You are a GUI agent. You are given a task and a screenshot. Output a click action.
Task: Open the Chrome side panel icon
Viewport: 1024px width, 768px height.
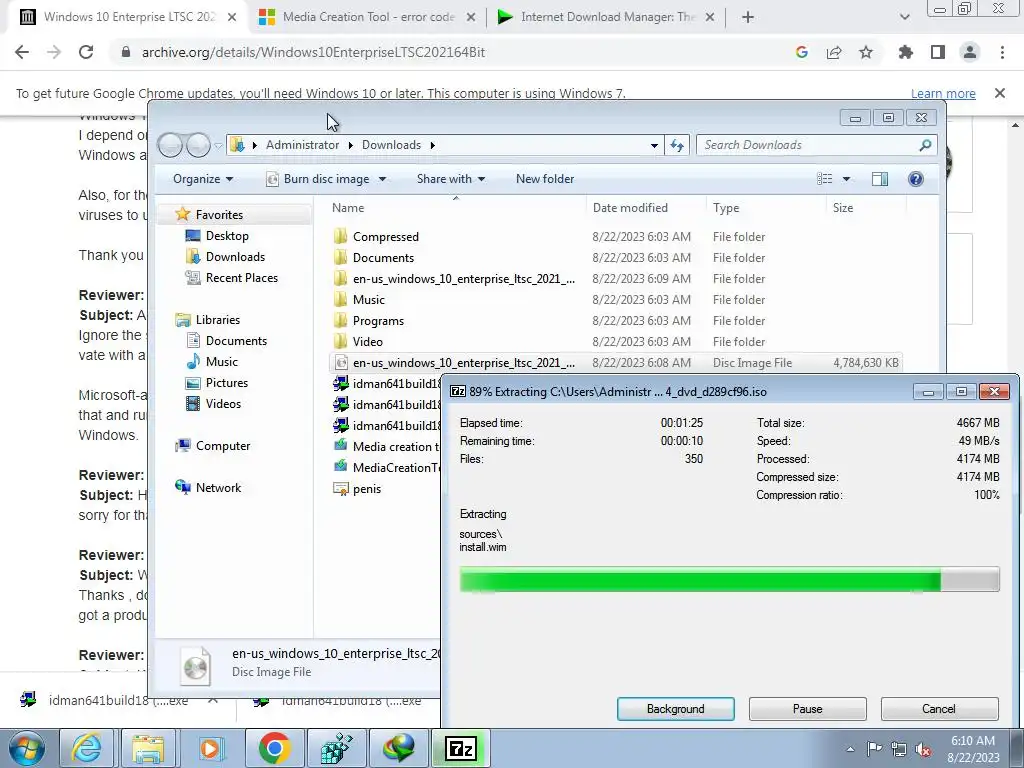tap(938, 52)
